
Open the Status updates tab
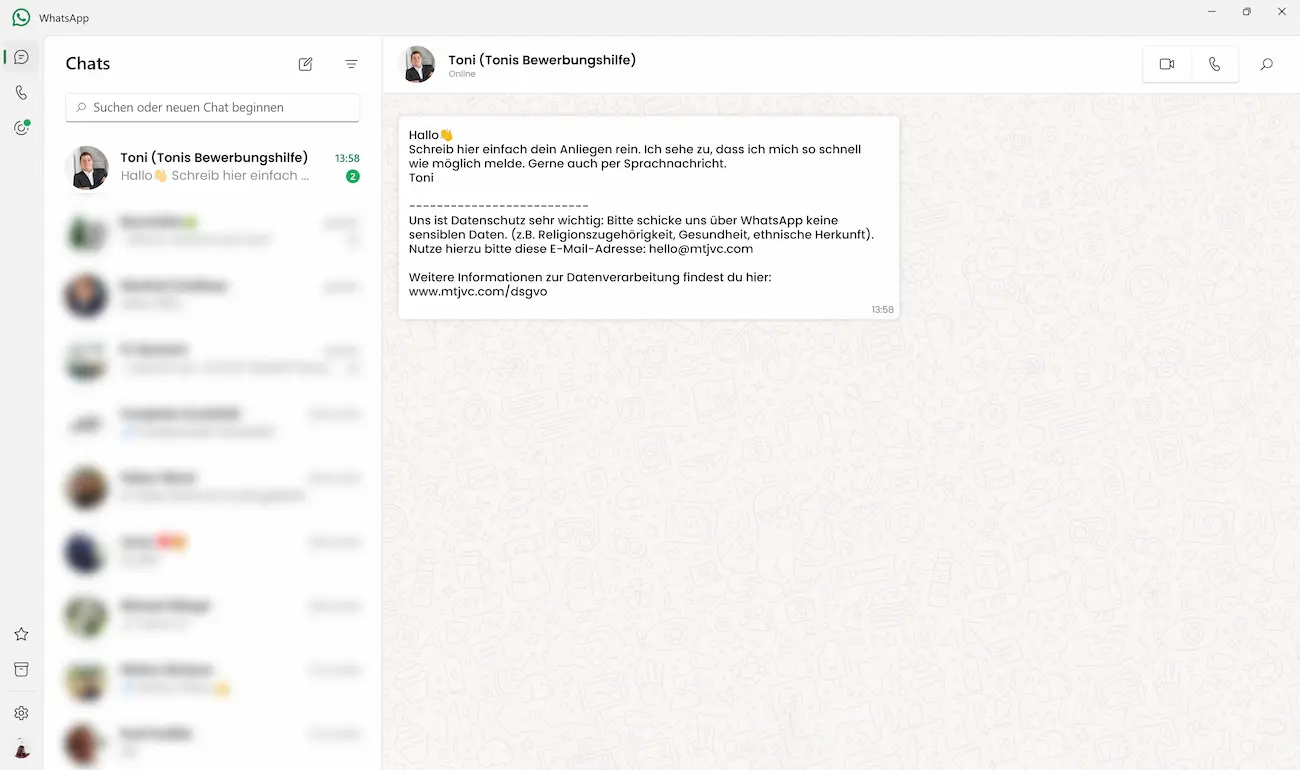(x=21, y=128)
